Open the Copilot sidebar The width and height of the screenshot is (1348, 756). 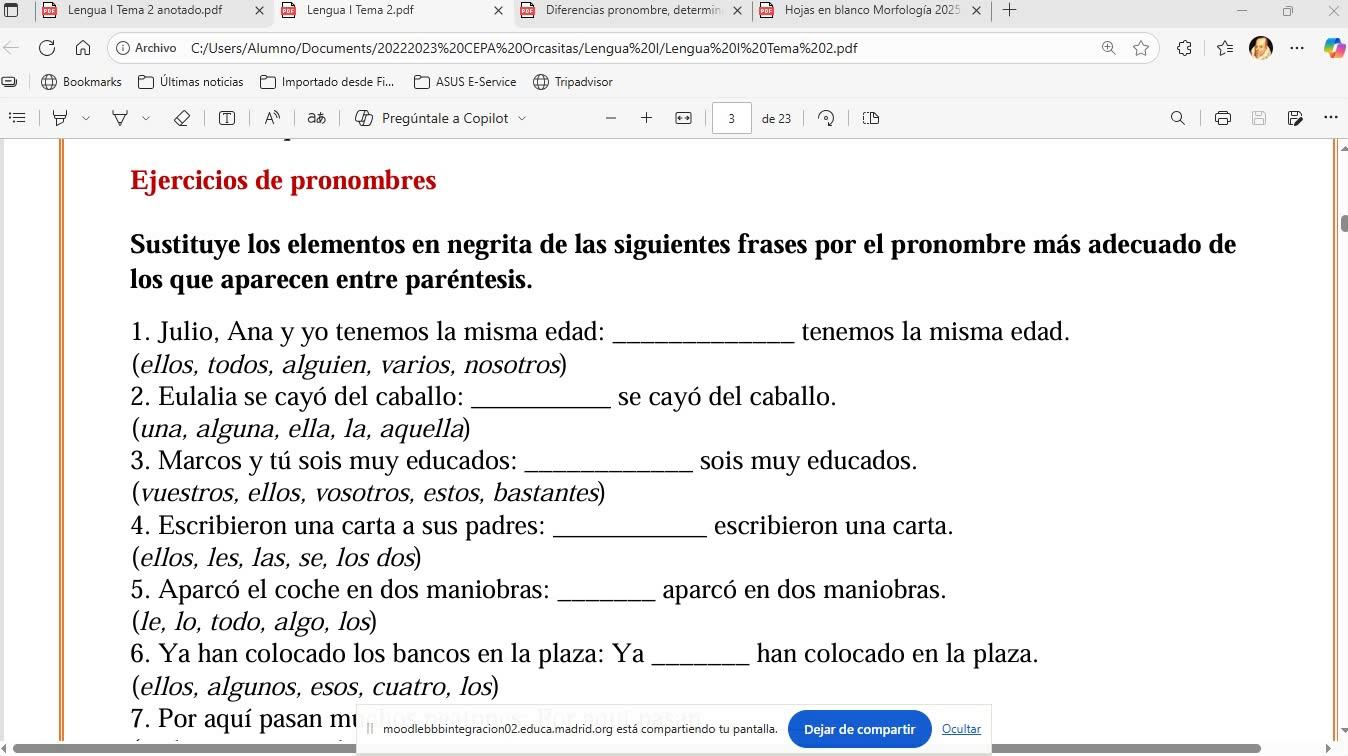[1333, 48]
